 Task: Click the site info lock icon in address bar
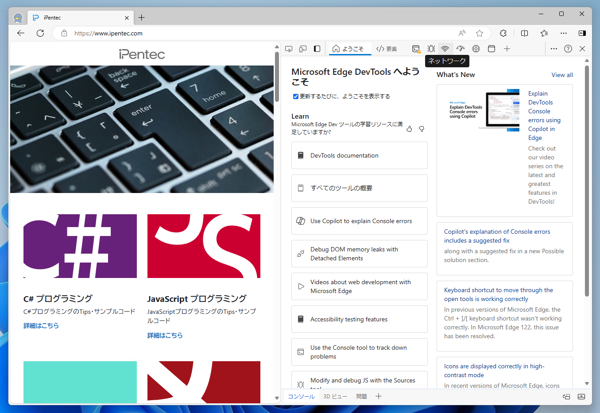pyautogui.click(x=64, y=33)
